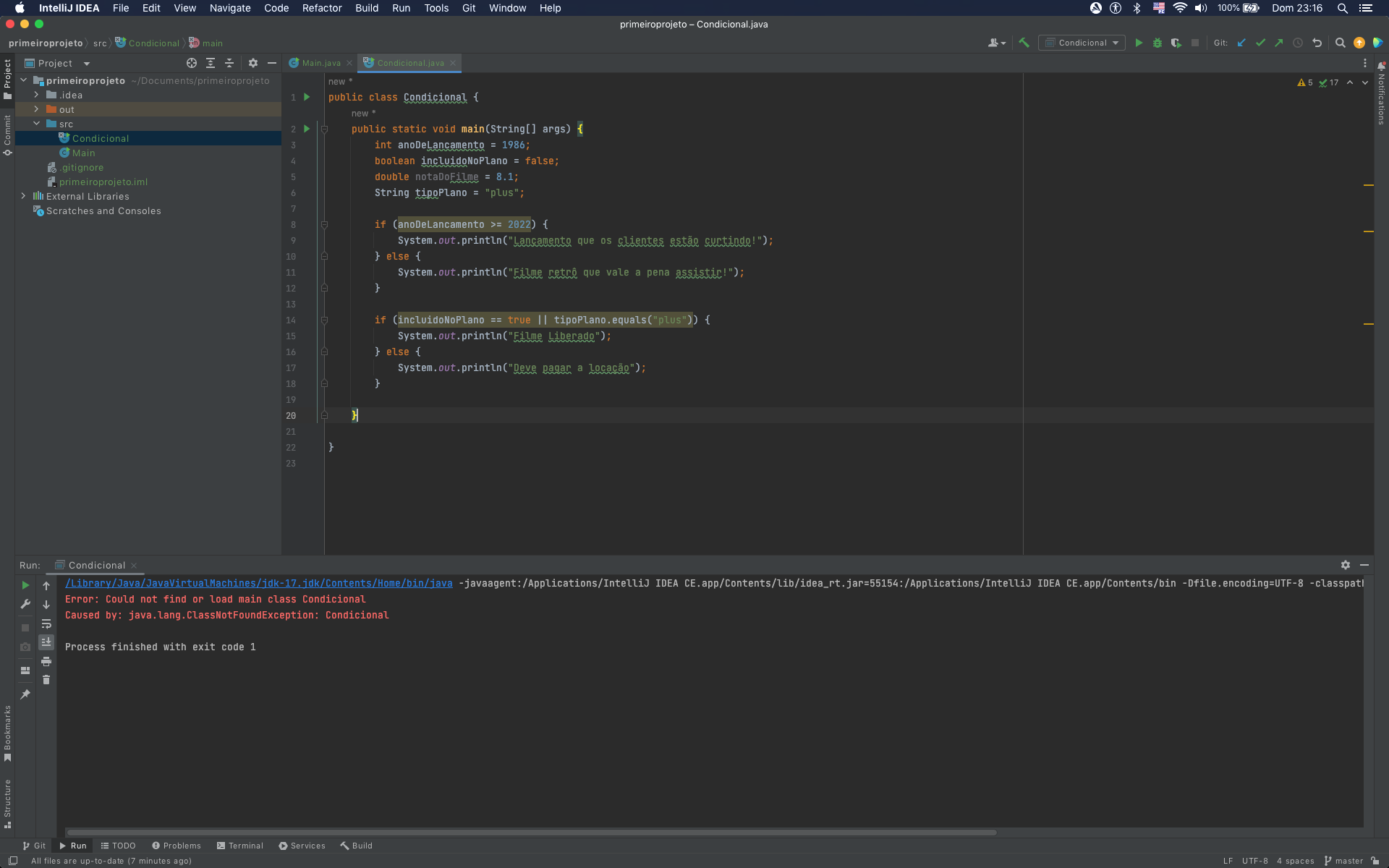Click the IDE update orange icon
Image resolution: width=1389 pixels, height=868 pixels.
pos(1359,43)
